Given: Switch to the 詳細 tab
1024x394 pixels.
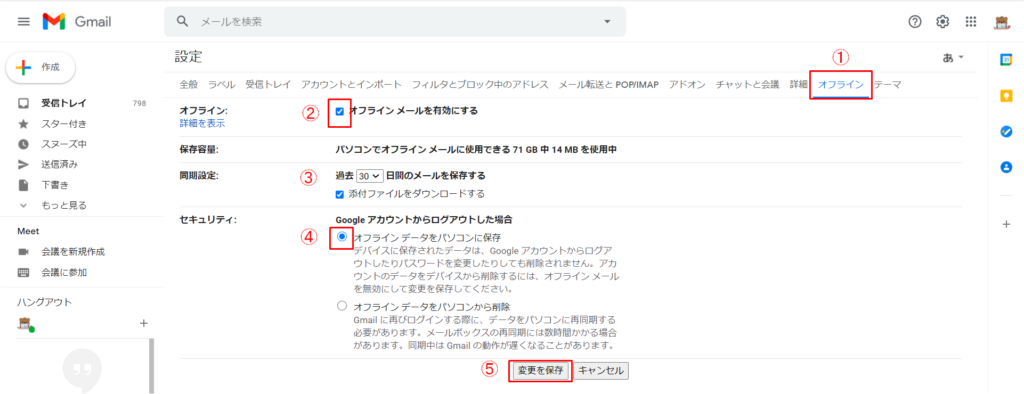Looking at the screenshot, I should pyautogui.click(x=798, y=84).
